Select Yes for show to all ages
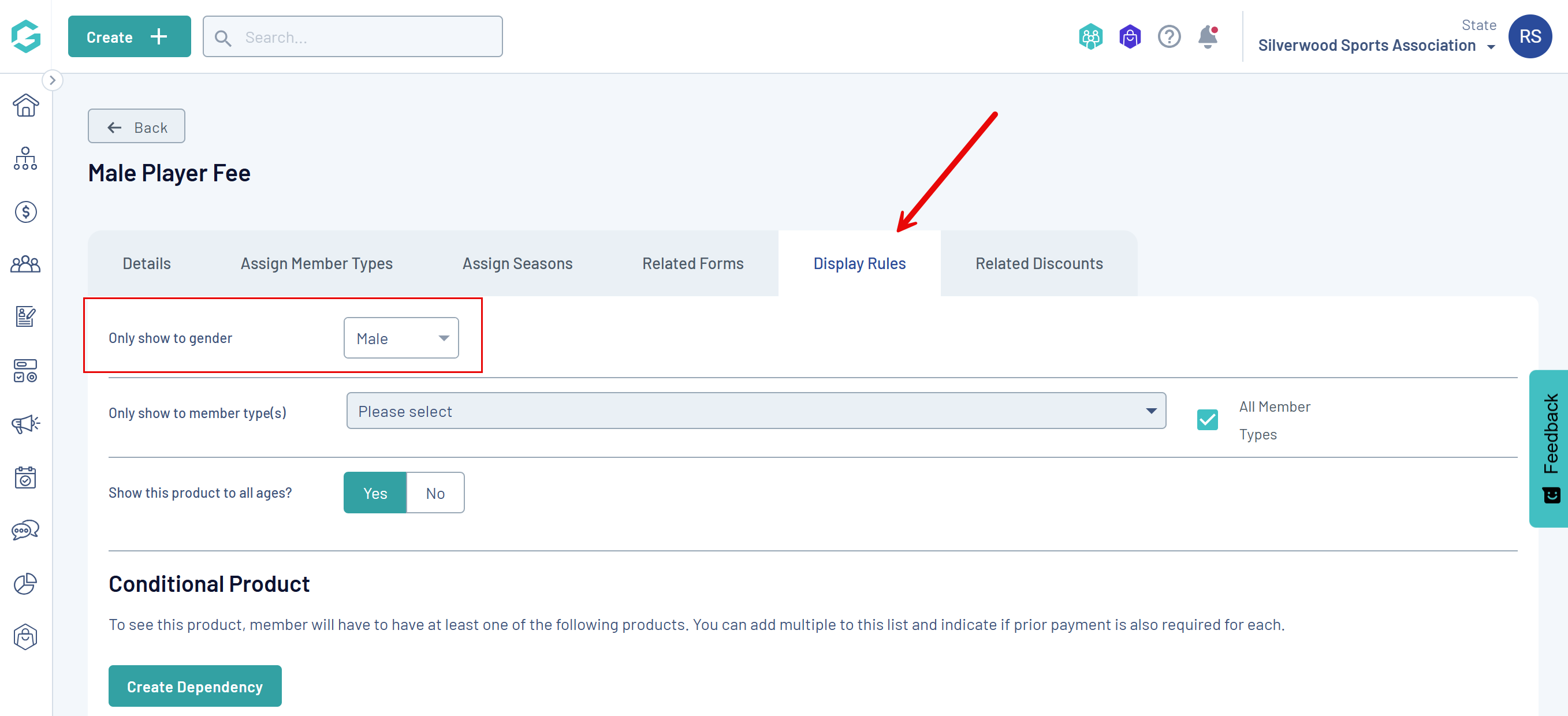The height and width of the screenshot is (716, 1568). (375, 493)
